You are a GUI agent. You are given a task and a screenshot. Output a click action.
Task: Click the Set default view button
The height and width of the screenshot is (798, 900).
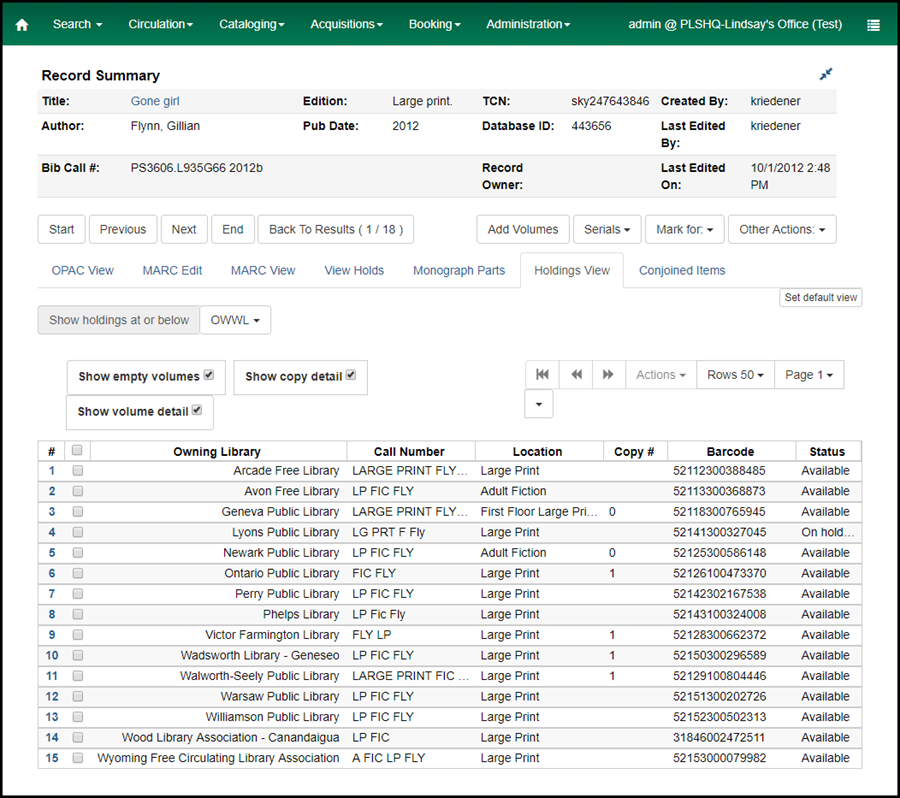click(x=820, y=297)
